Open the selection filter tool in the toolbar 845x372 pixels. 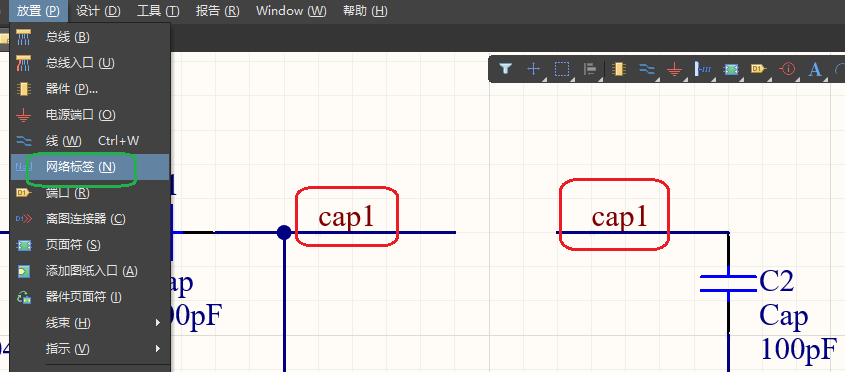tap(505, 69)
